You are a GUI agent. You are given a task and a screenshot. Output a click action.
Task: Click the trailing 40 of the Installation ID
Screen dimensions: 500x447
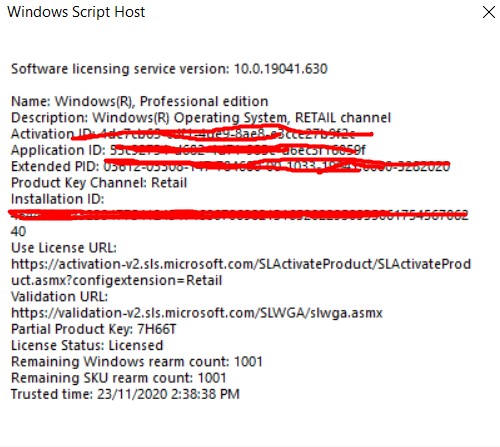click(x=18, y=232)
